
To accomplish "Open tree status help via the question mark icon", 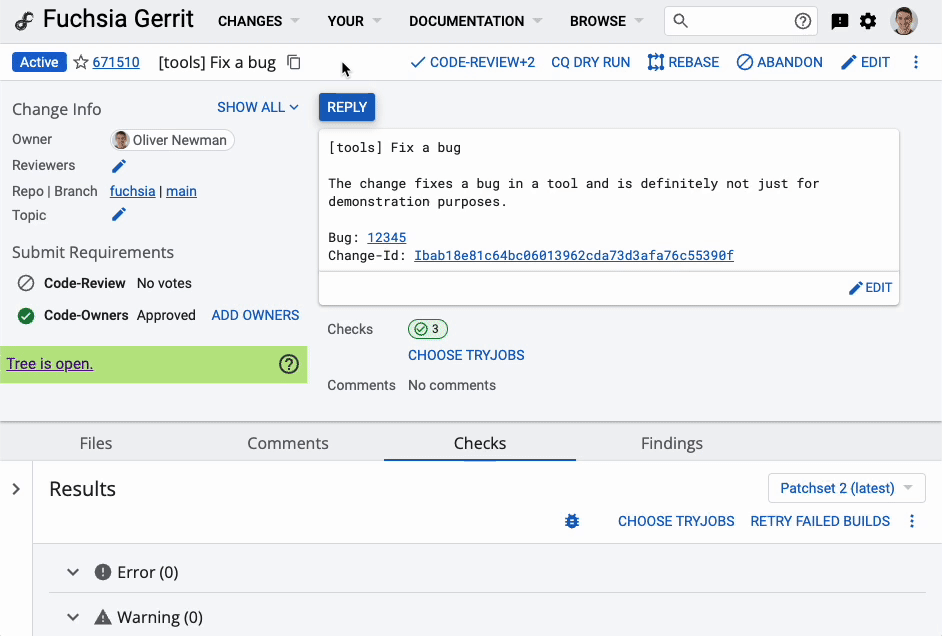I will (289, 364).
